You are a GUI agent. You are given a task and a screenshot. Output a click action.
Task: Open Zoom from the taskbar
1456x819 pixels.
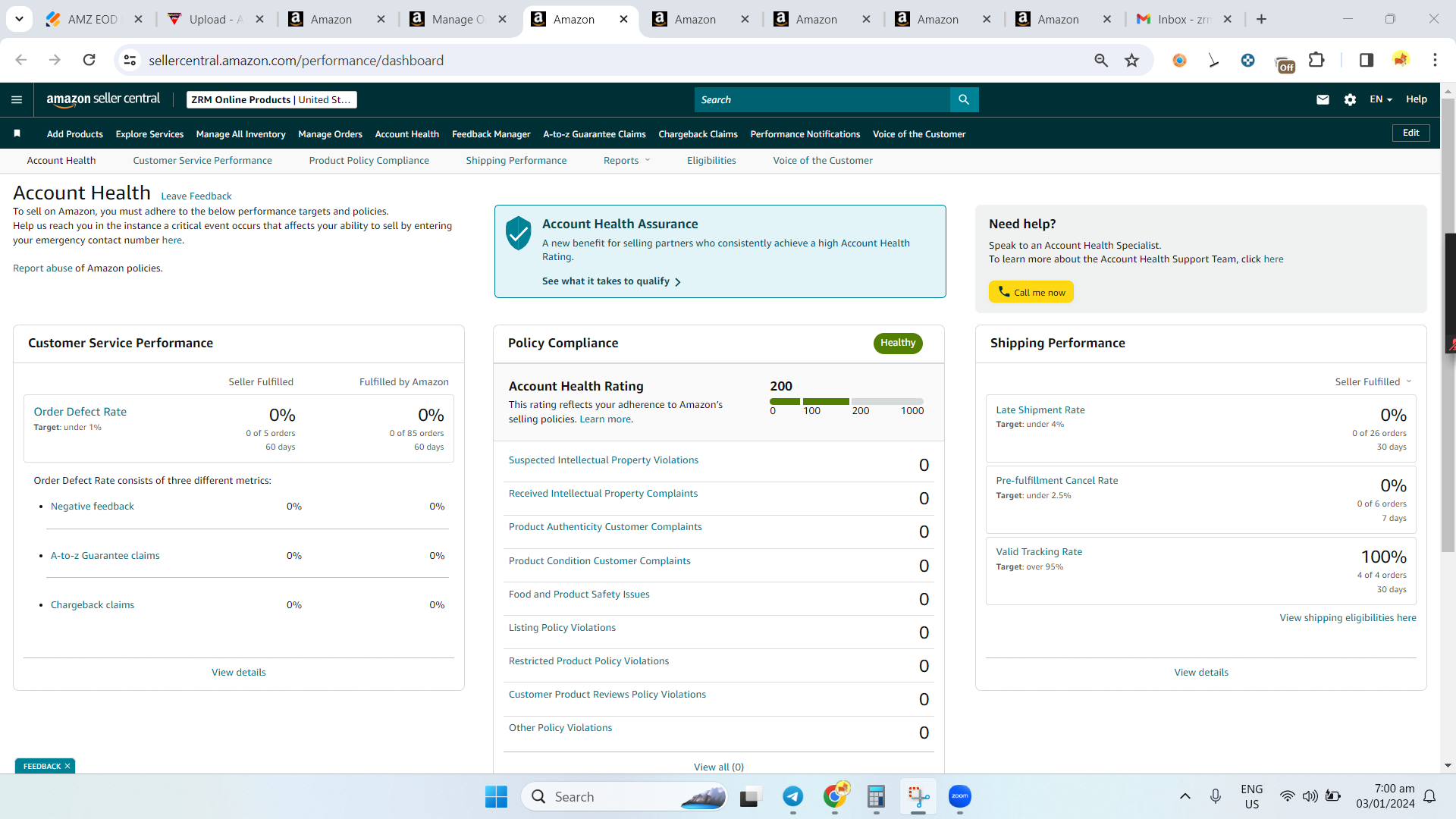960,796
